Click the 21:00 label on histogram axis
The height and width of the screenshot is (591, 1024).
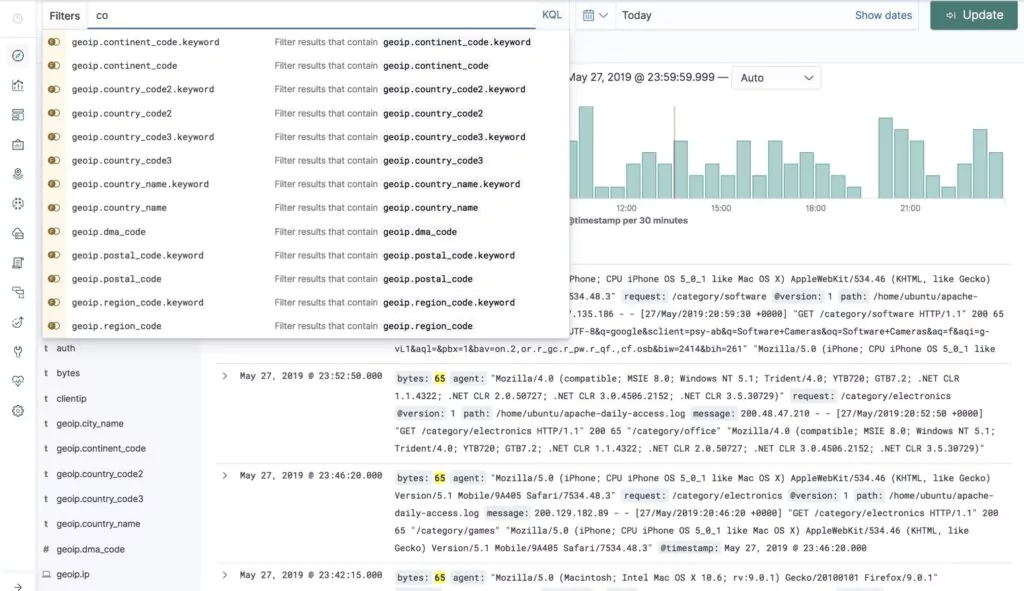(910, 208)
